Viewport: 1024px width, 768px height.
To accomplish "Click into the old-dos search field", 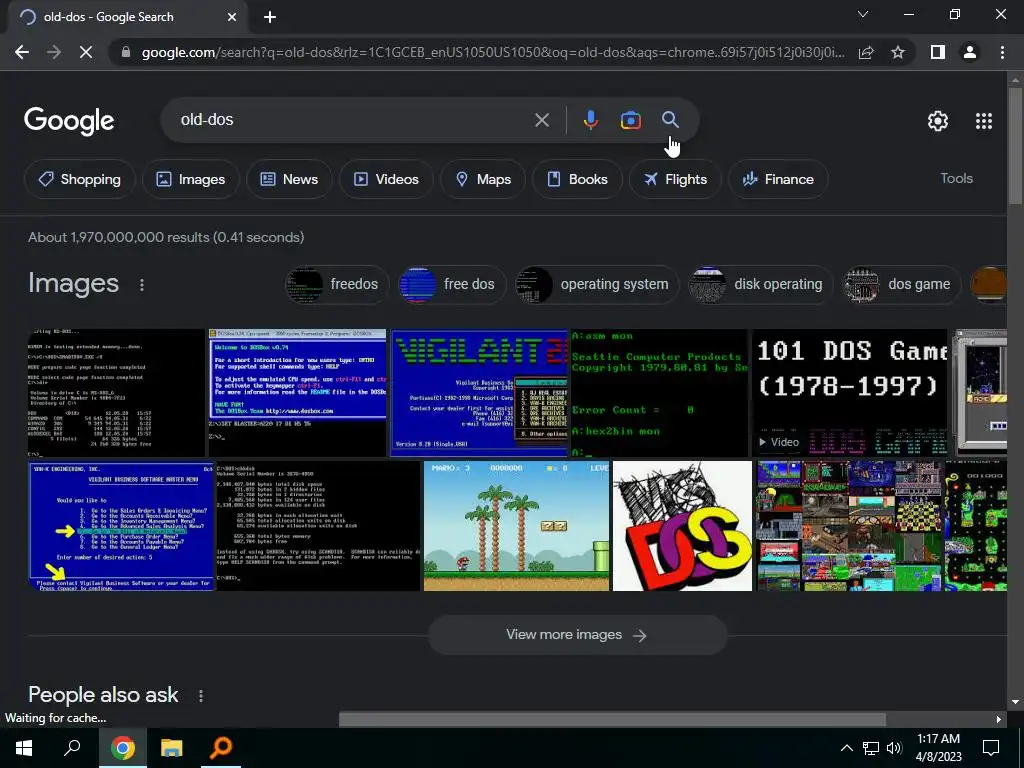I will [353, 120].
